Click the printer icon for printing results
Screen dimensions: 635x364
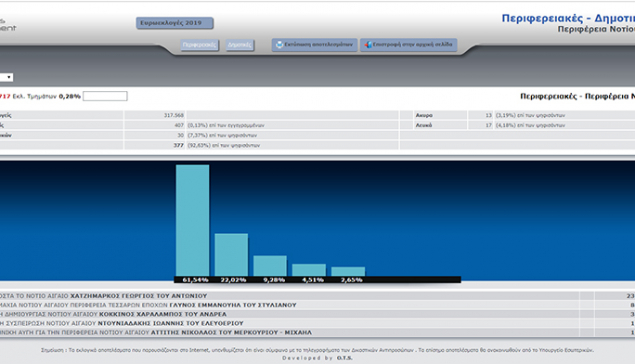coord(279,45)
